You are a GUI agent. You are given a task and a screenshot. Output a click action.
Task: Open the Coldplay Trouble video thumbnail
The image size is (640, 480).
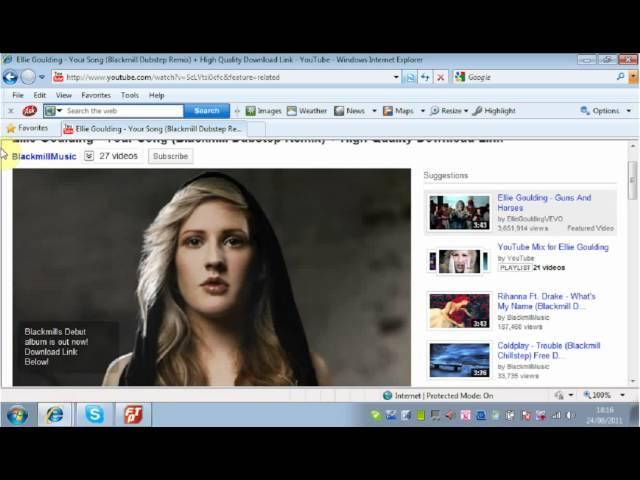pos(459,360)
